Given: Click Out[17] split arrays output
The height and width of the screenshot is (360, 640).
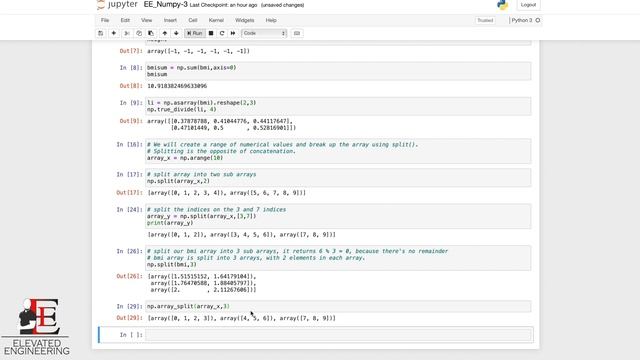Looking at the screenshot, I should [227, 193].
